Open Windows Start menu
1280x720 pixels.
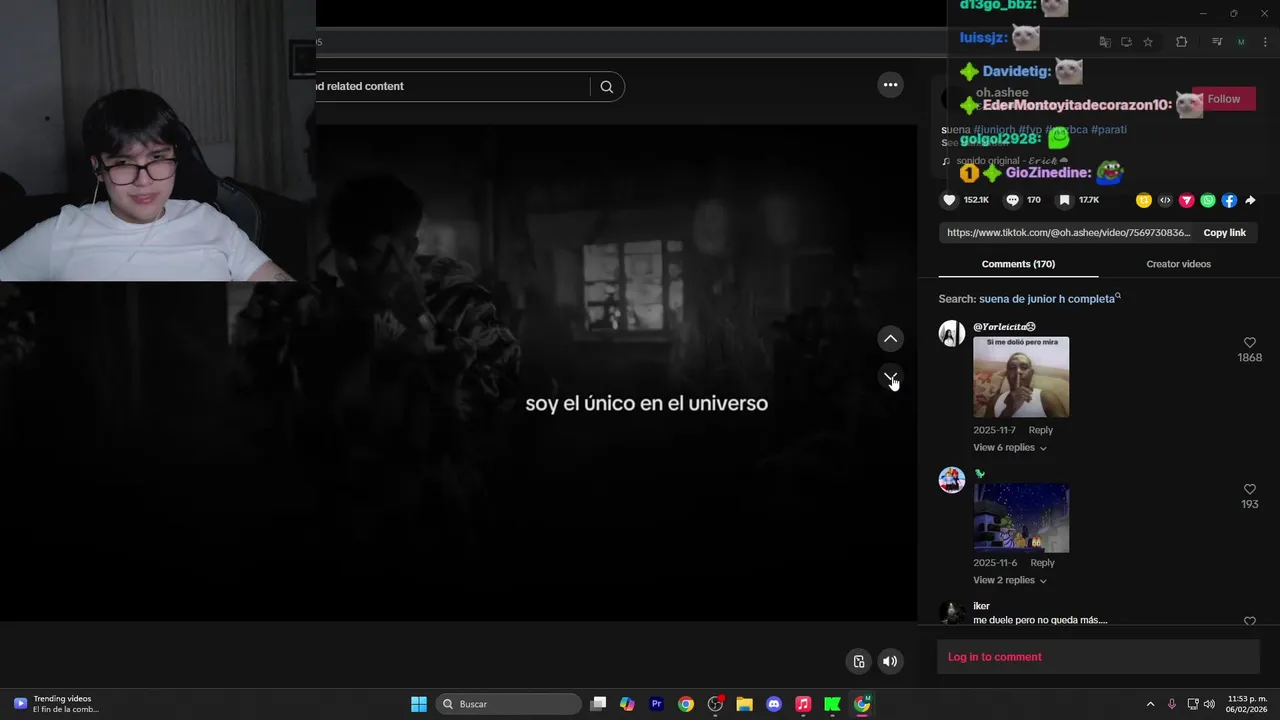419,704
